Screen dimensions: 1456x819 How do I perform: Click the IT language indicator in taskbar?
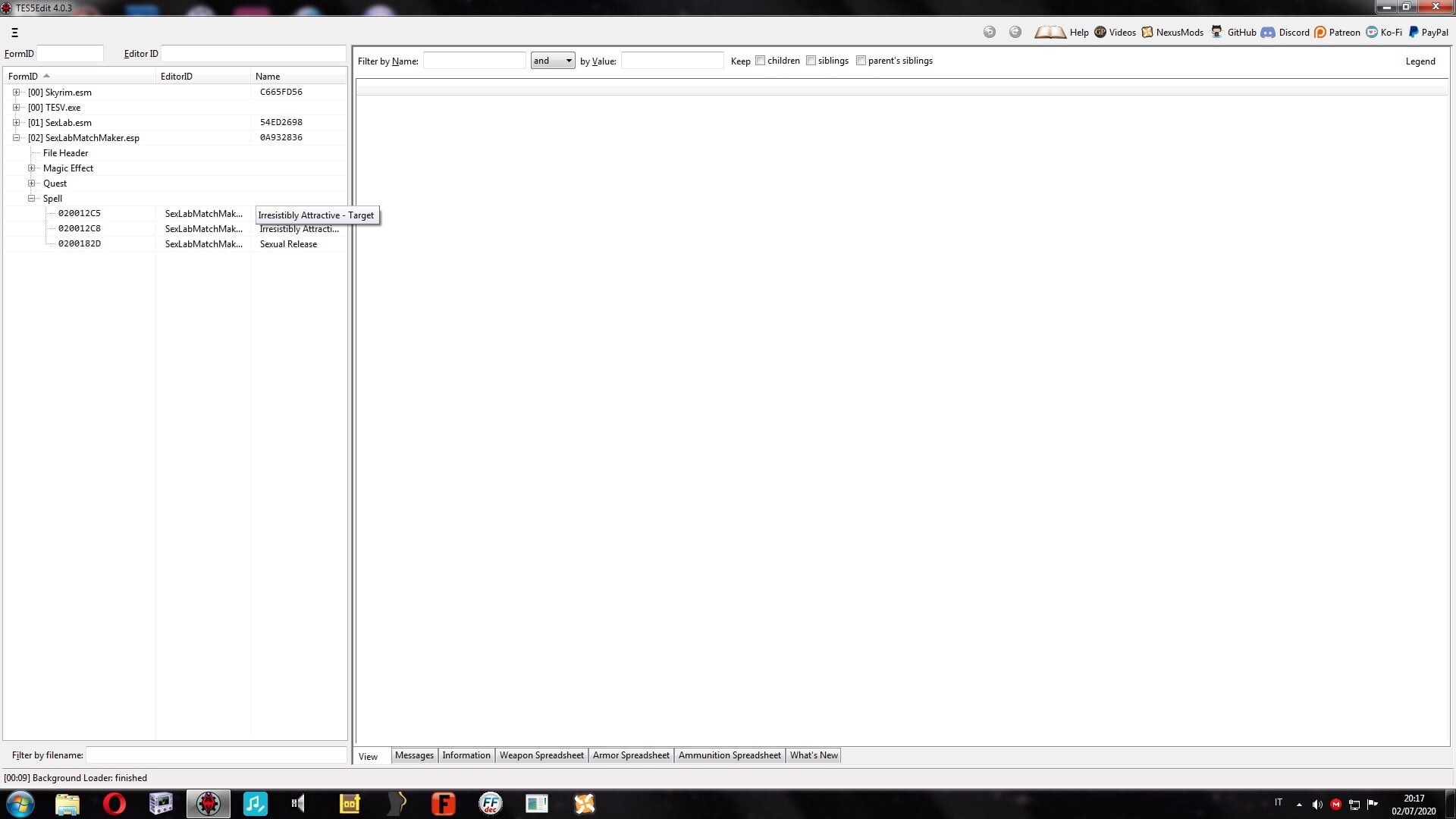click(1279, 802)
